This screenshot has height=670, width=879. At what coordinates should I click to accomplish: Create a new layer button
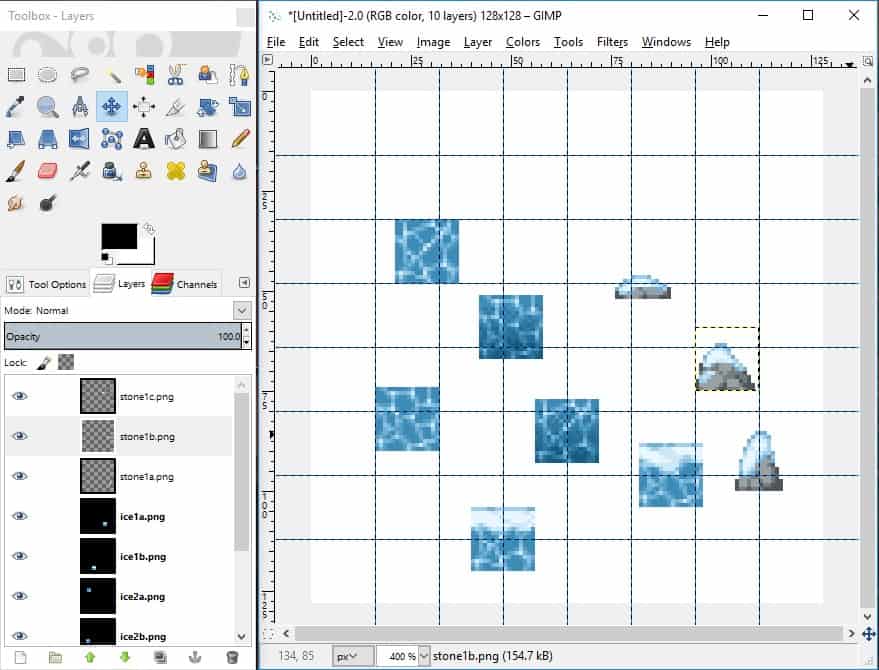point(20,658)
